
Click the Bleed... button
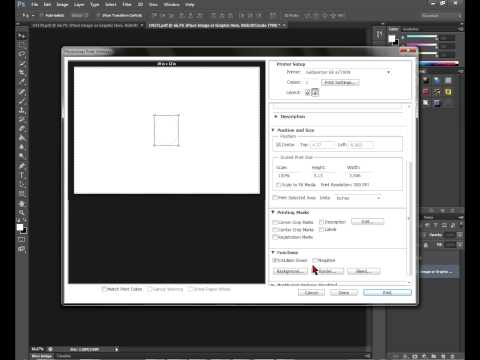click(363, 271)
